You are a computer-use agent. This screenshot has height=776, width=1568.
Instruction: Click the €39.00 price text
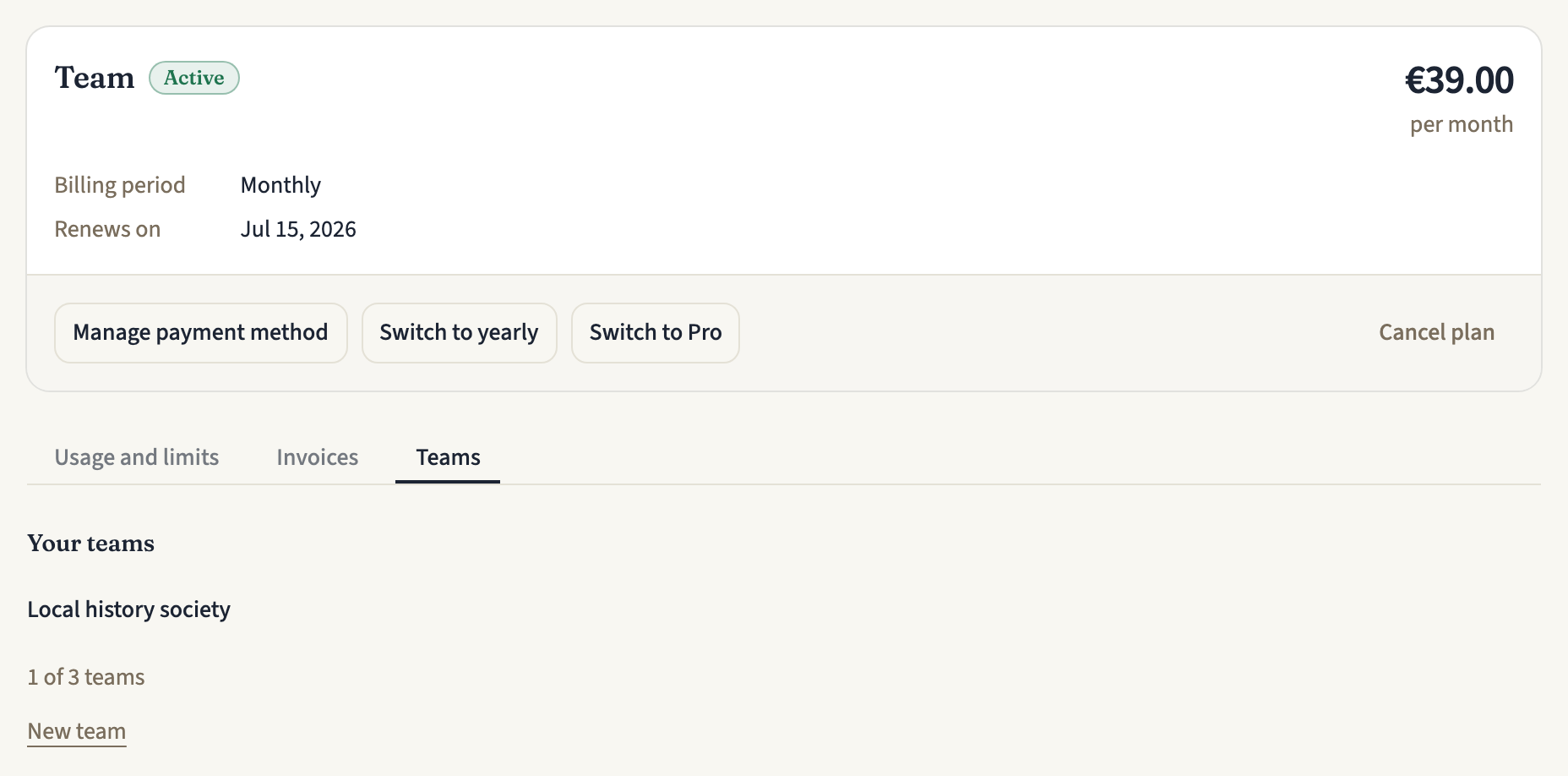[1459, 80]
